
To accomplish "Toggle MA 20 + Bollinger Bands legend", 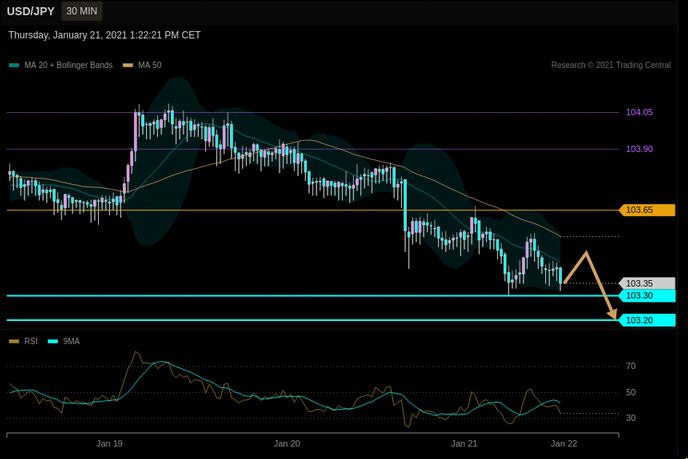I will [60, 65].
